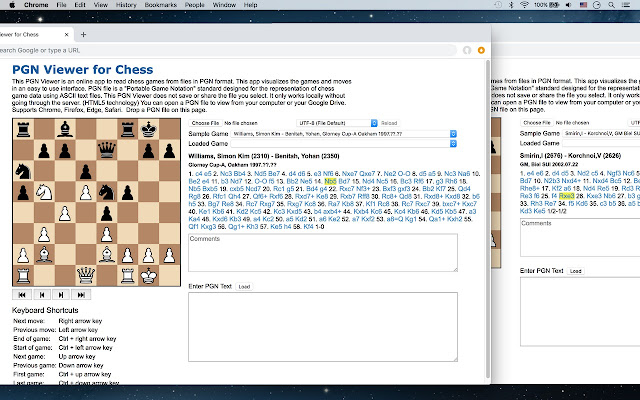This screenshot has width=640, height=400.
Task: Click the white queen on the board
Action: (86, 276)
